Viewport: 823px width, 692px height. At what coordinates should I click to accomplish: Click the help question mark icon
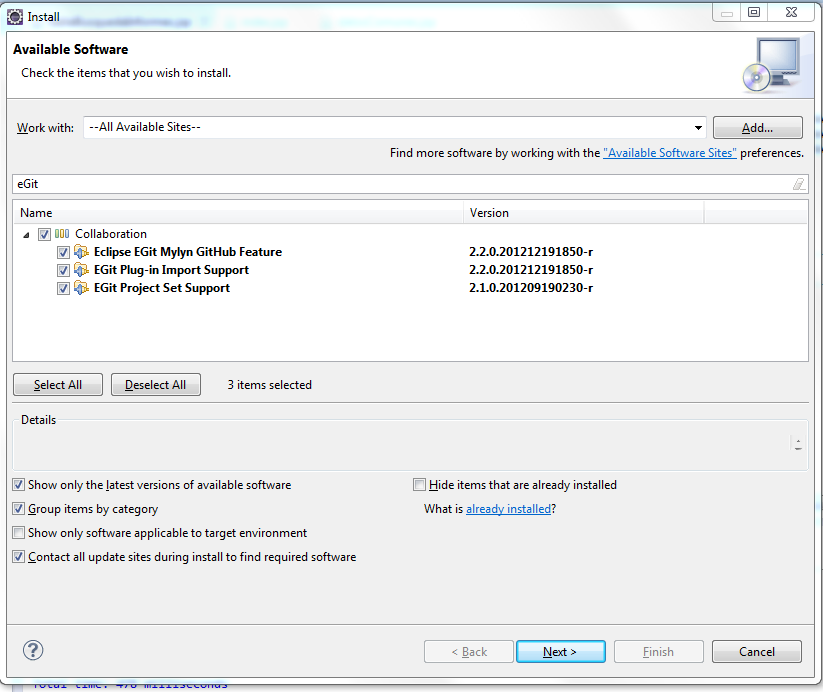pyautogui.click(x=33, y=651)
